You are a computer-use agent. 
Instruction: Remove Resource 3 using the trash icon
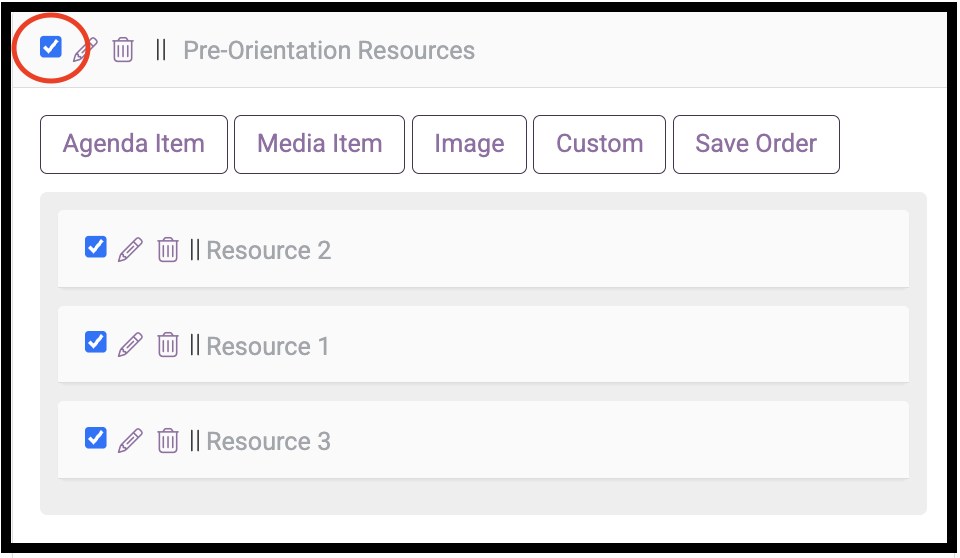click(168, 440)
